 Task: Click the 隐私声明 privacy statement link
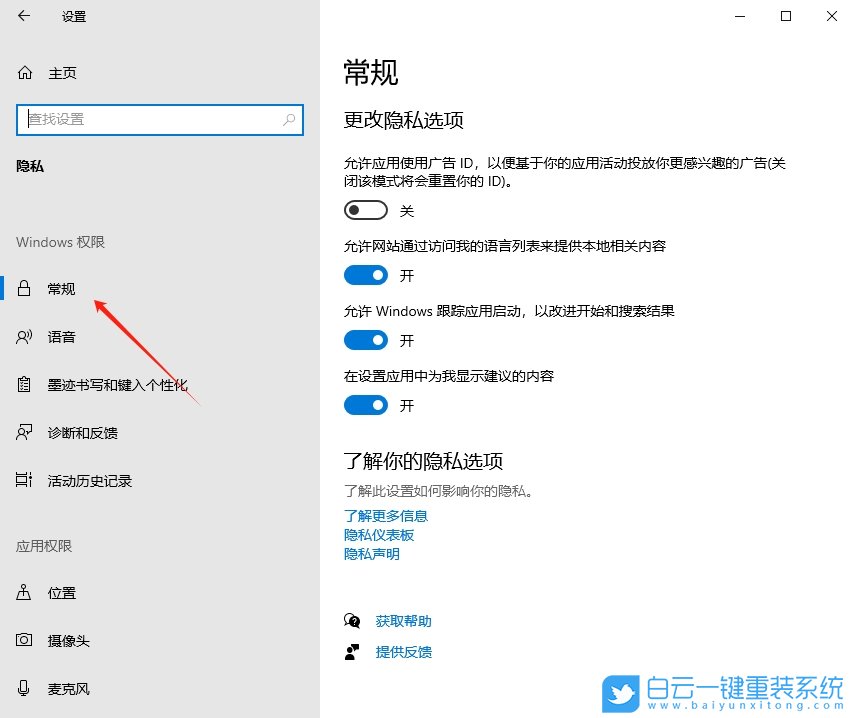tap(371, 554)
